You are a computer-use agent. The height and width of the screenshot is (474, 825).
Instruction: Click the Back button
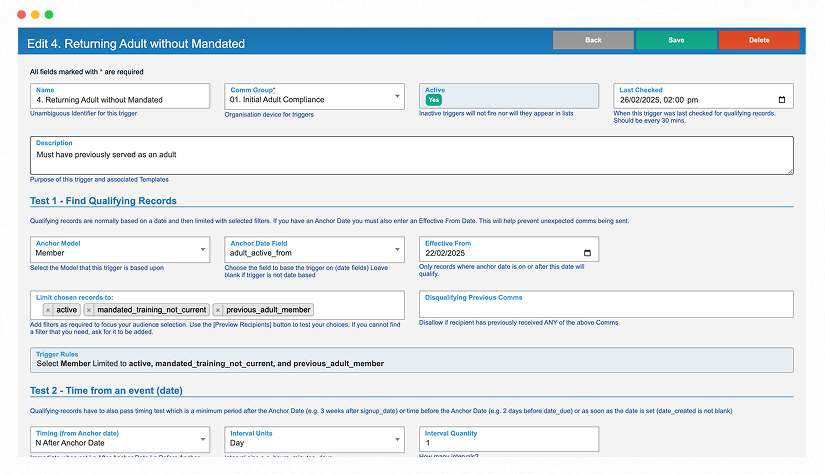[x=593, y=40]
